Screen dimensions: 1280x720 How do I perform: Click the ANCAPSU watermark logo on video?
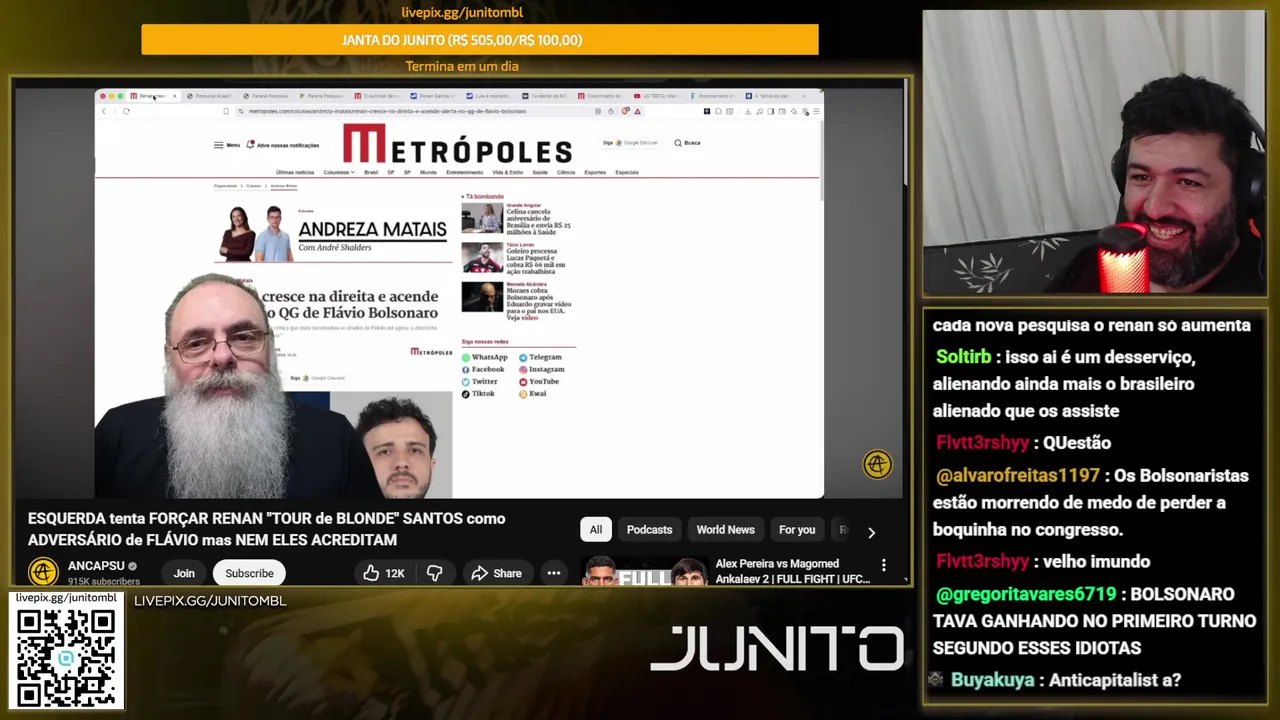point(877,464)
